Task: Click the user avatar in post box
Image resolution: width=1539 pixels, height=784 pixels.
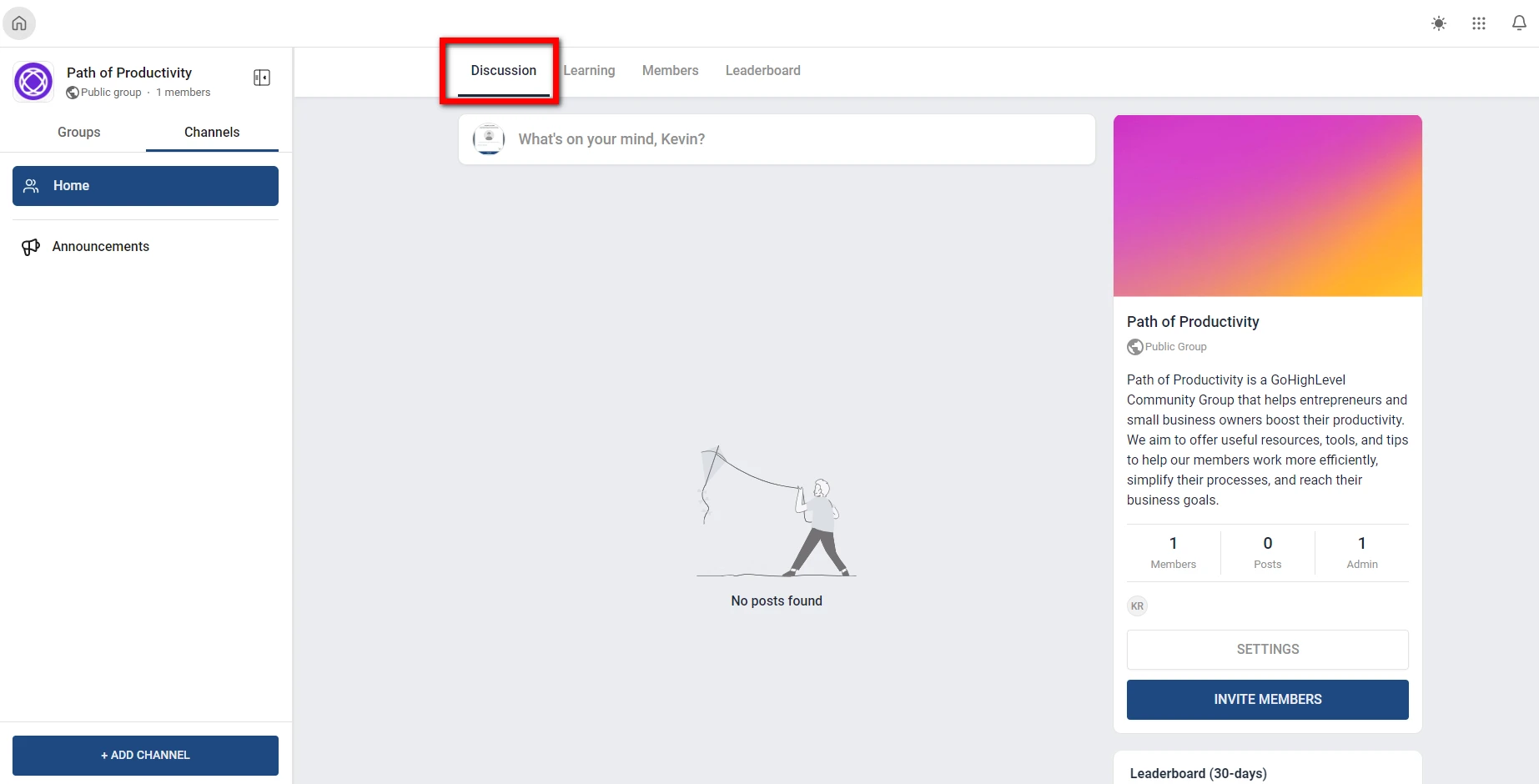Action: pyautogui.click(x=489, y=139)
